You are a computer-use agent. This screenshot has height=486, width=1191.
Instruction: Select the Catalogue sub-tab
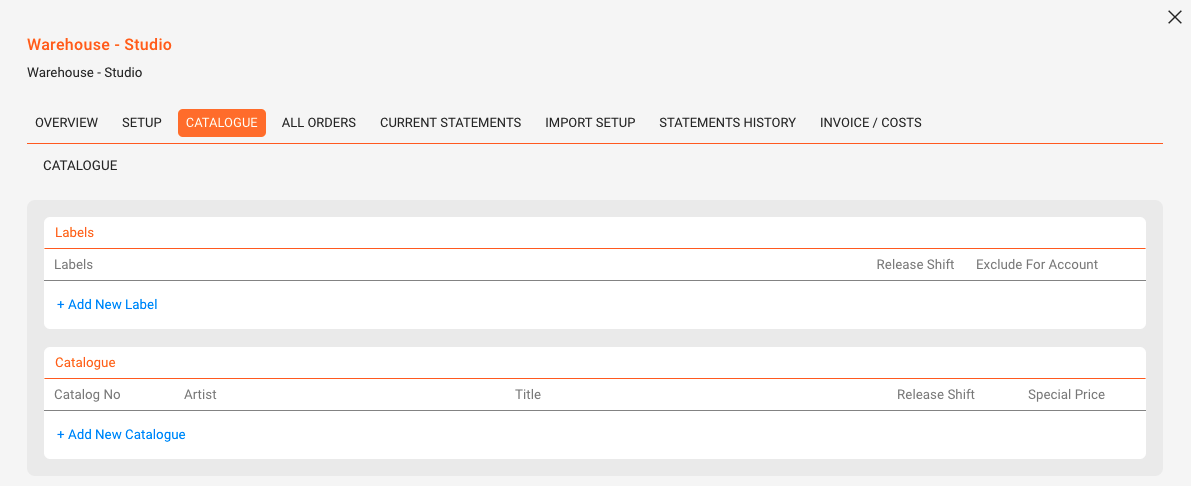tap(81, 165)
